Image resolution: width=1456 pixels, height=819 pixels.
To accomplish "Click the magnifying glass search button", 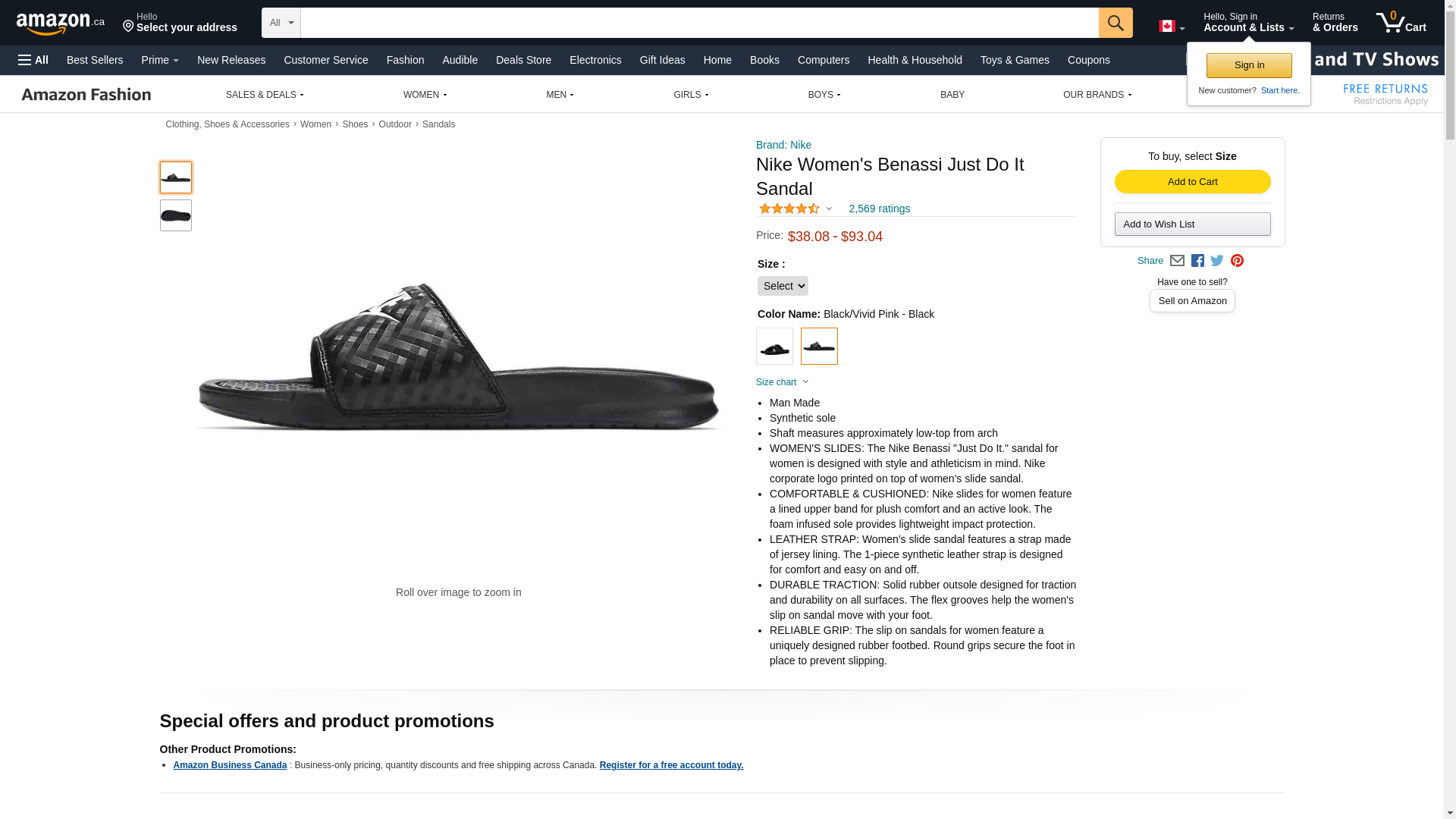I will point(1115,23).
